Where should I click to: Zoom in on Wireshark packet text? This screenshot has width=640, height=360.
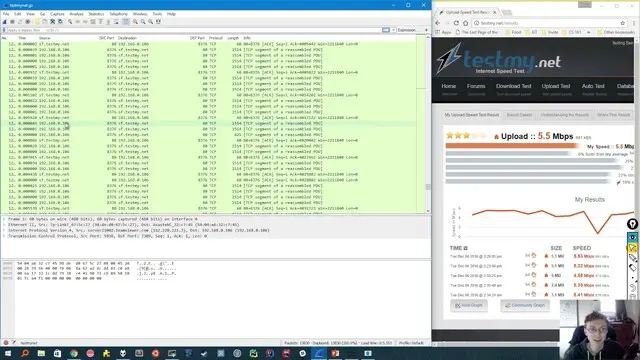pos(135,22)
